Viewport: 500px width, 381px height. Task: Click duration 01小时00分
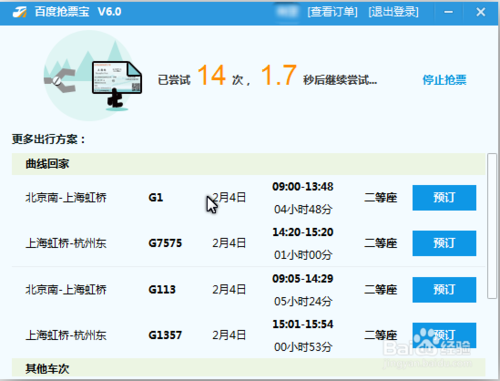click(303, 255)
